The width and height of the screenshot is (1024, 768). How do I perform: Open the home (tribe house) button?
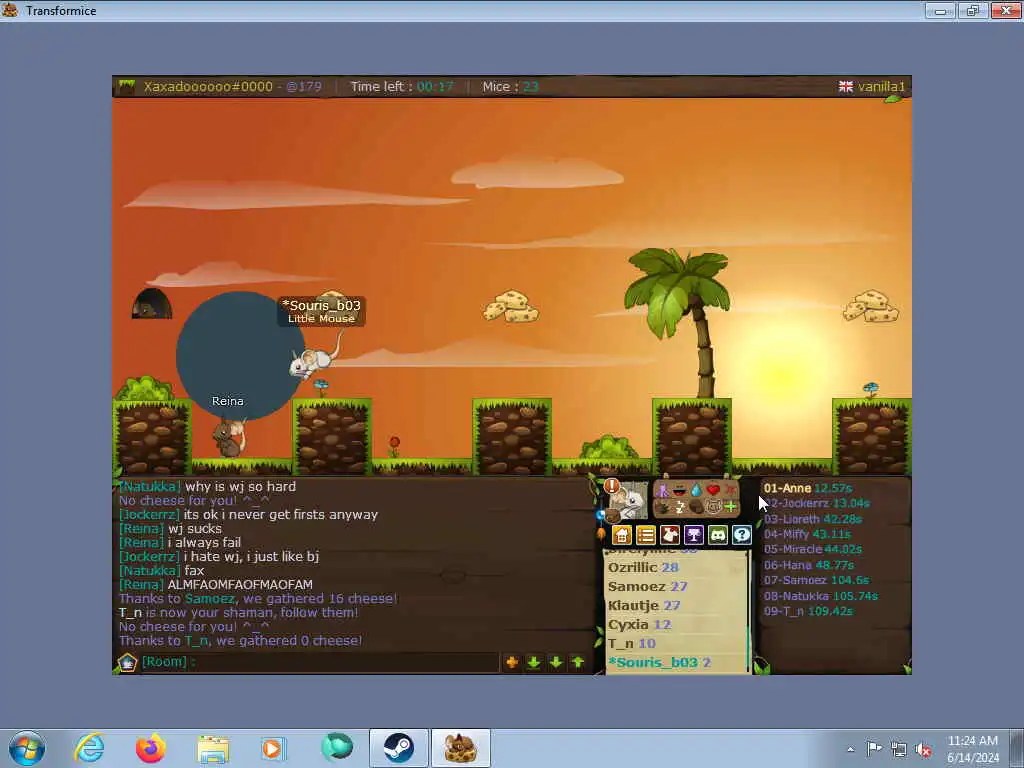pos(622,535)
